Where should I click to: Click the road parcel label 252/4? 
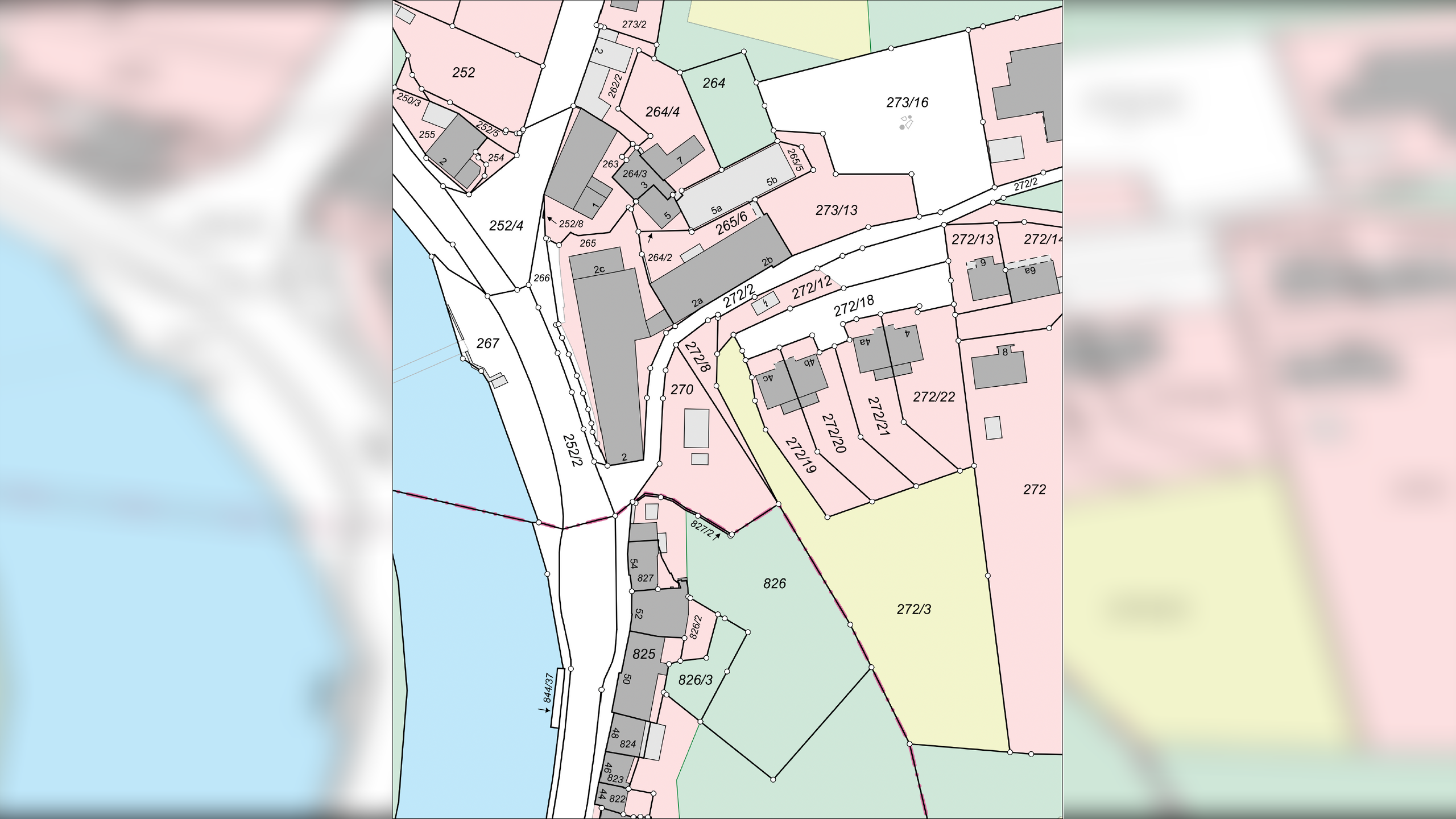(506, 226)
